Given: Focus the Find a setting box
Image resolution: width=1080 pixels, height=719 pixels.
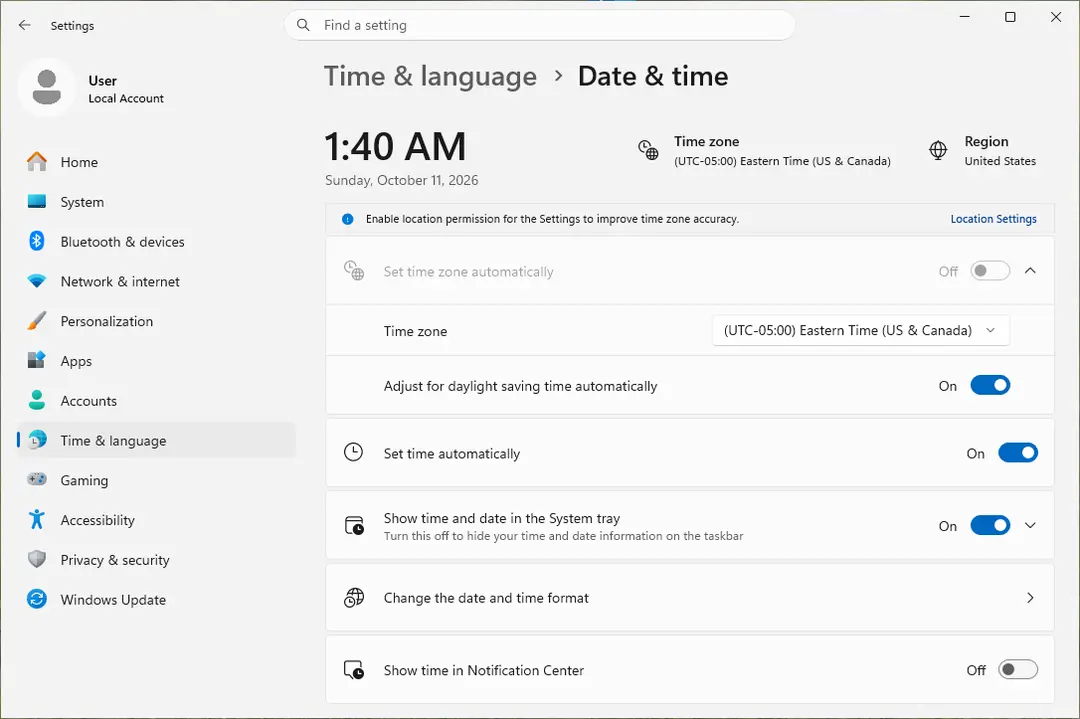Looking at the screenshot, I should click(539, 25).
